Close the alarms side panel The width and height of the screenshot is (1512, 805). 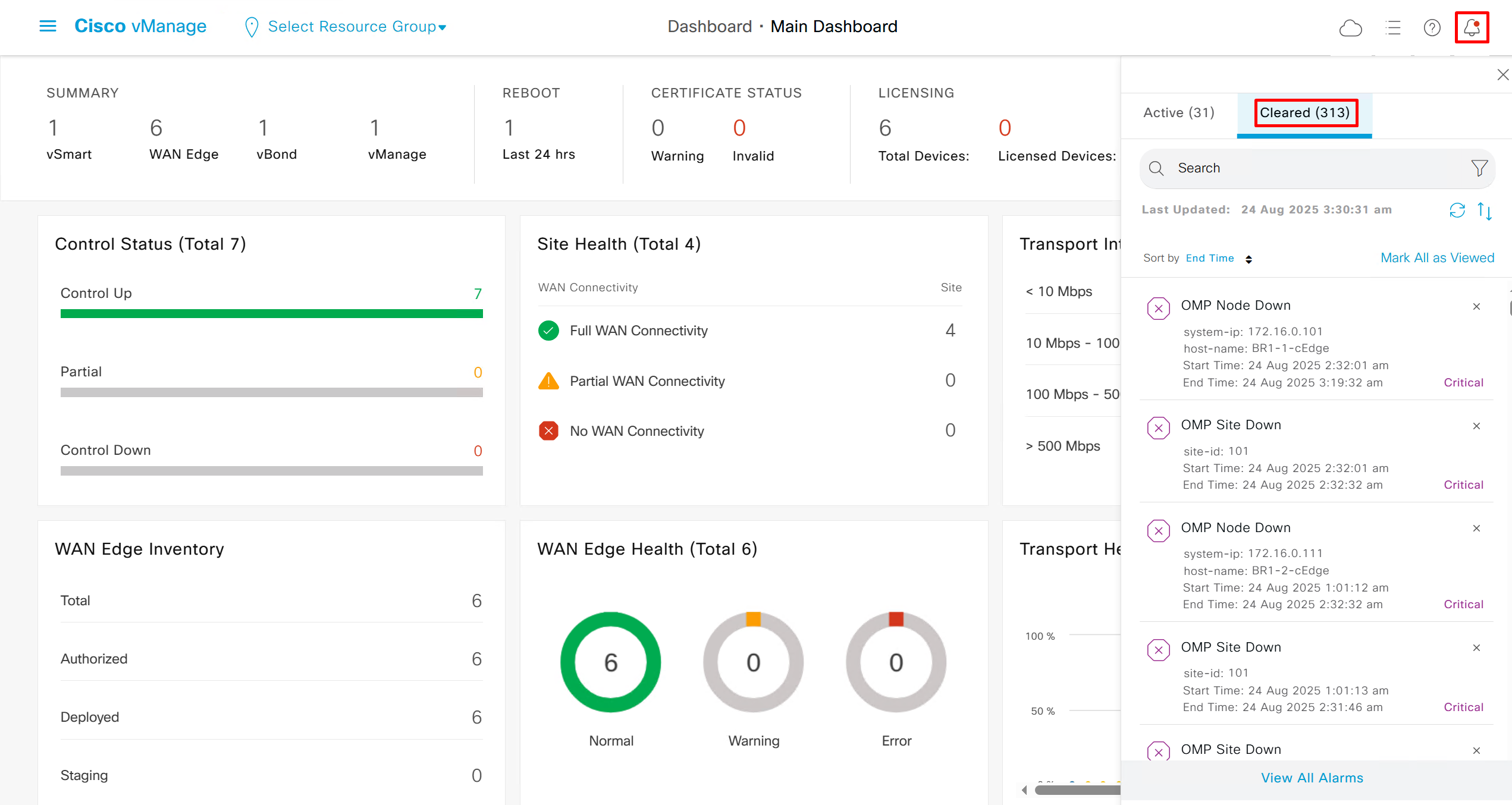coord(1502,75)
